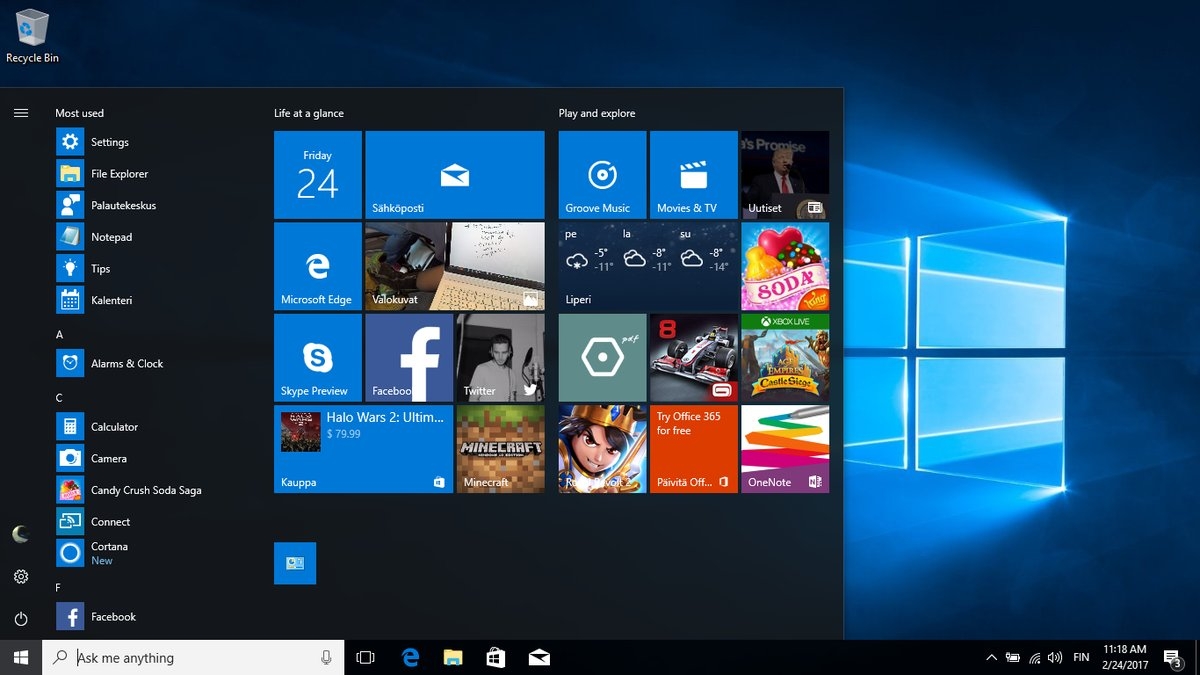This screenshot has height=675, width=1200.
Task: Open Task View from the taskbar
Action: click(x=366, y=657)
